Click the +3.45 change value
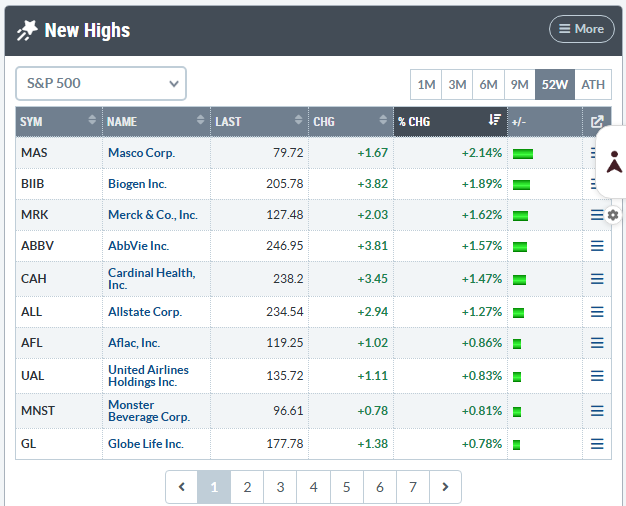This screenshot has width=626, height=506. (372, 279)
